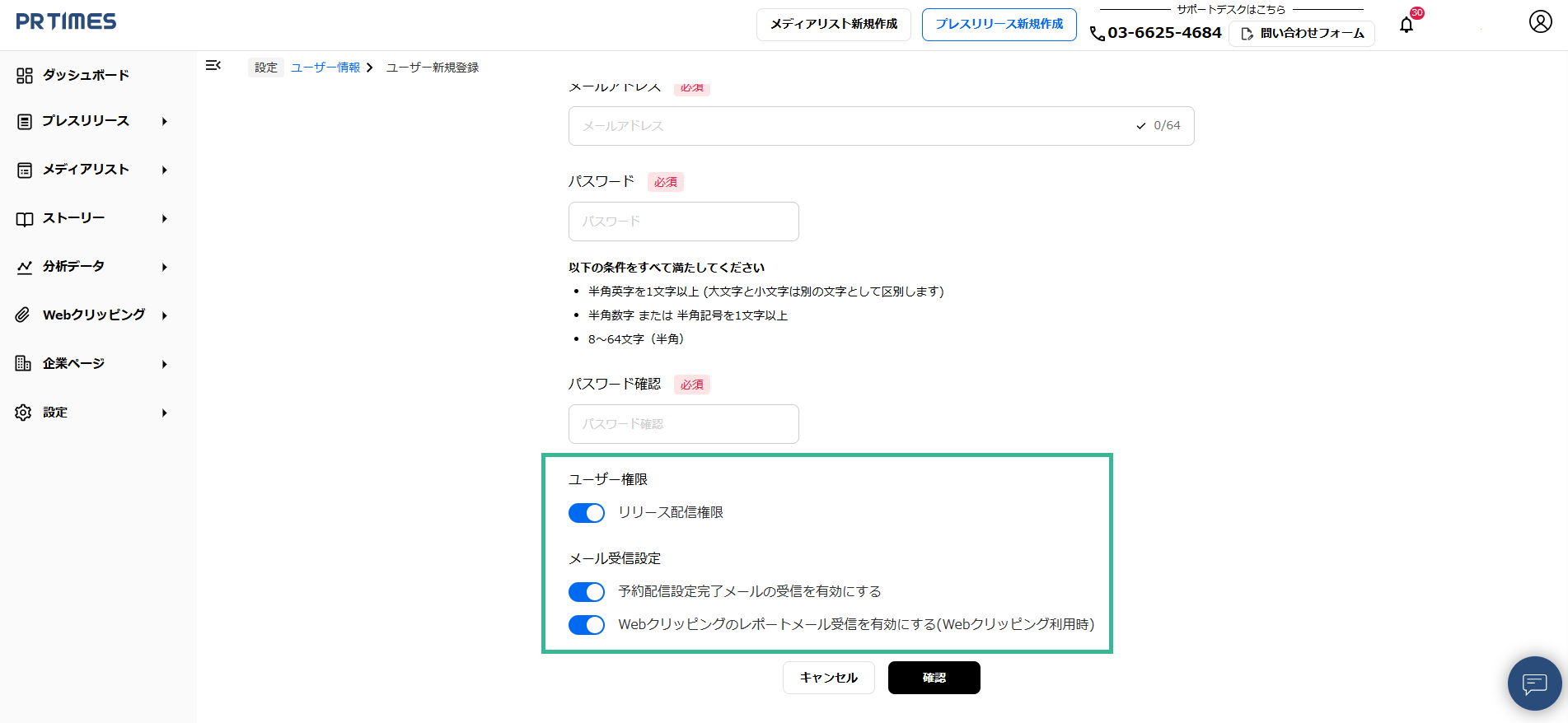Expand the ストーリー submenu arrow
Viewport: 1568px width, 723px height.
click(x=165, y=219)
